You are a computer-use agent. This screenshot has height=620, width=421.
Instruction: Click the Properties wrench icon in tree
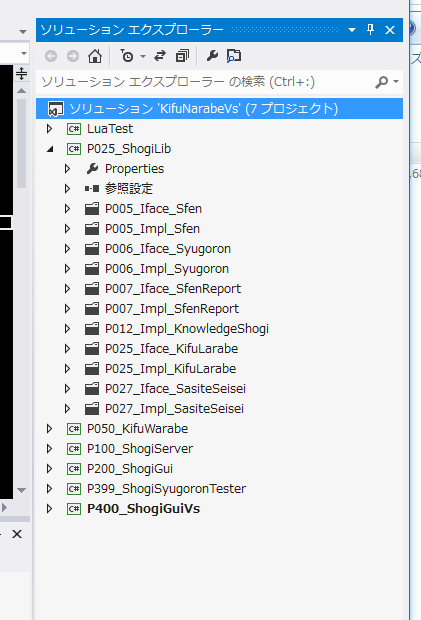(x=92, y=169)
